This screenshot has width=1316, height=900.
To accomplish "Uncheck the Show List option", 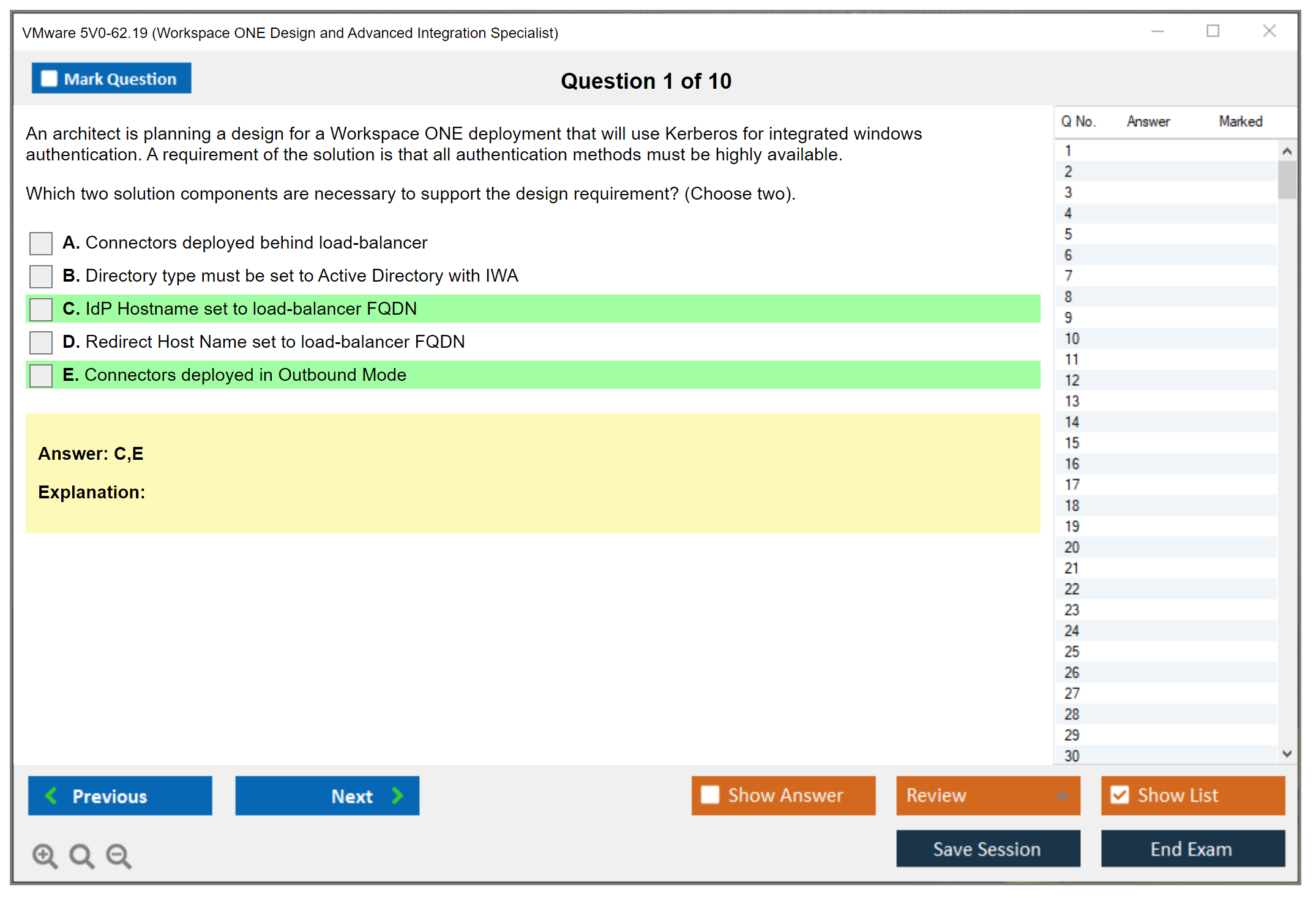I will (1120, 795).
